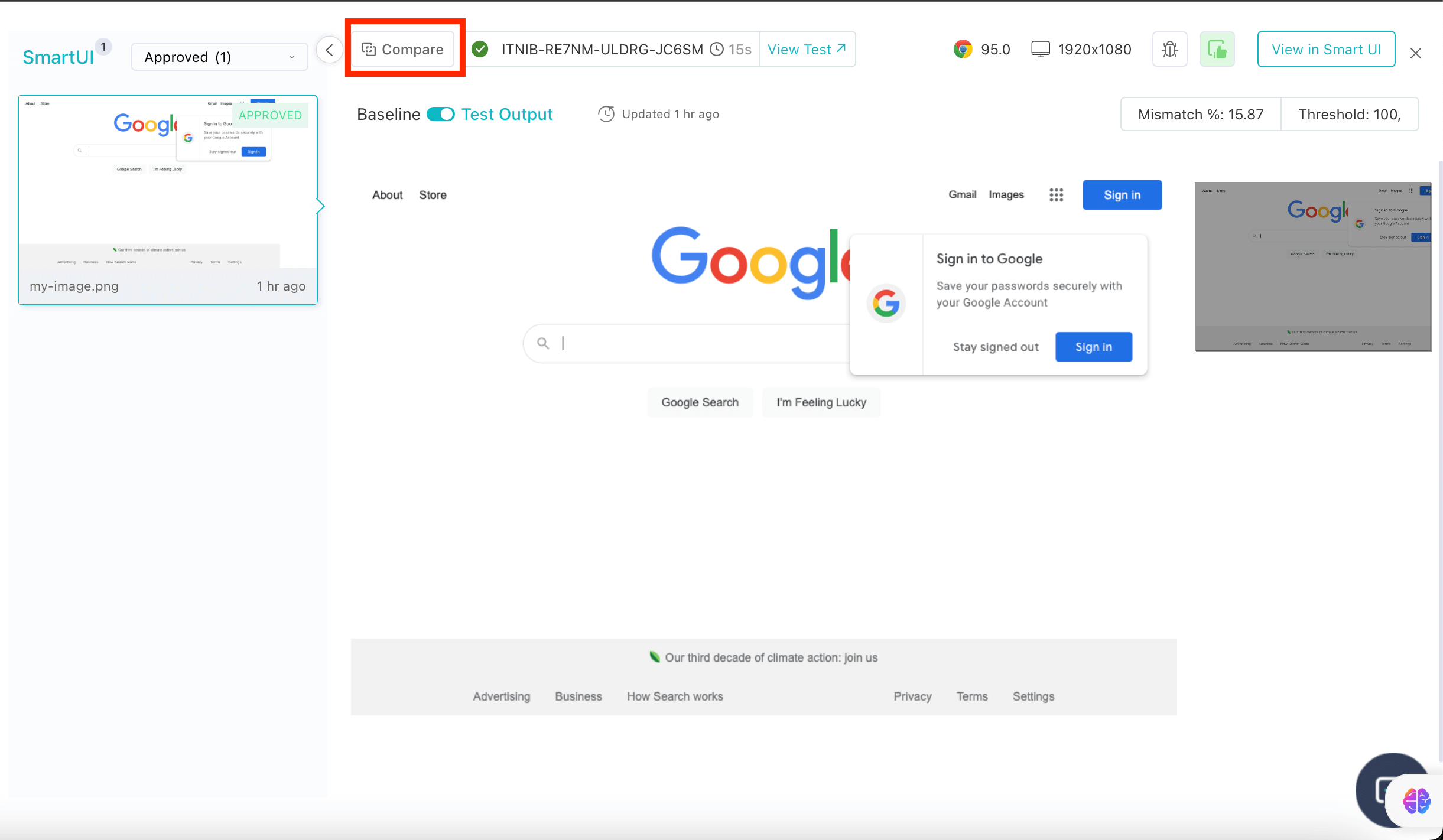Open the View Test link
Screen dimensions: 1443x840
tap(807, 50)
